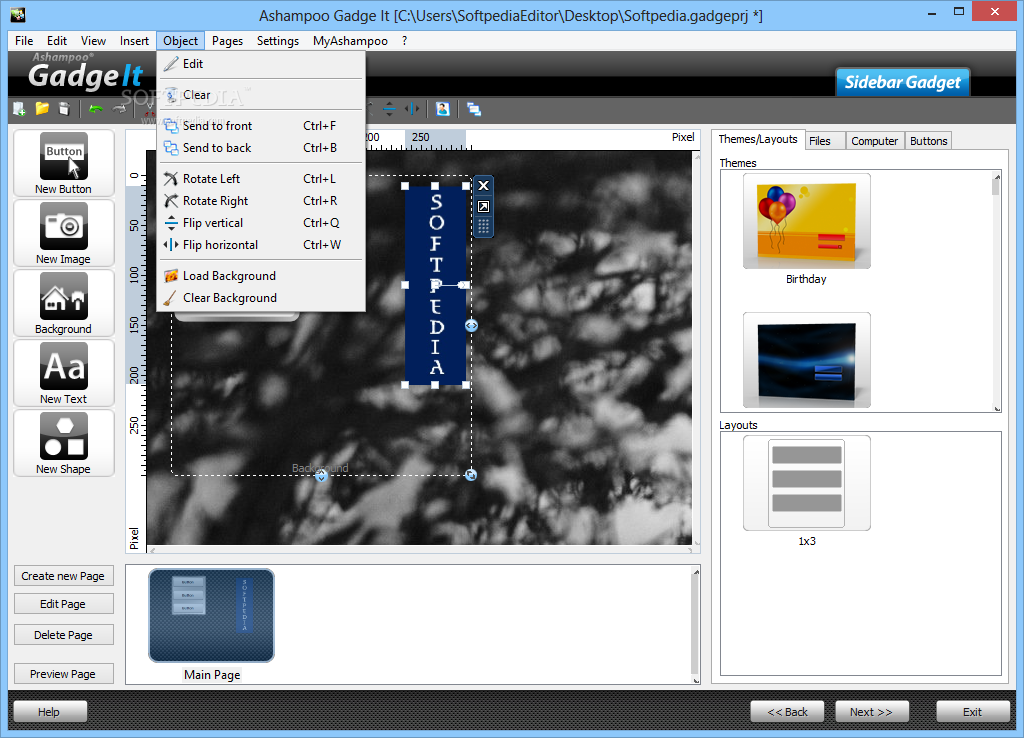The height and width of the screenshot is (738, 1024).
Task: Click the Preview Page button
Action: pos(63,674)
